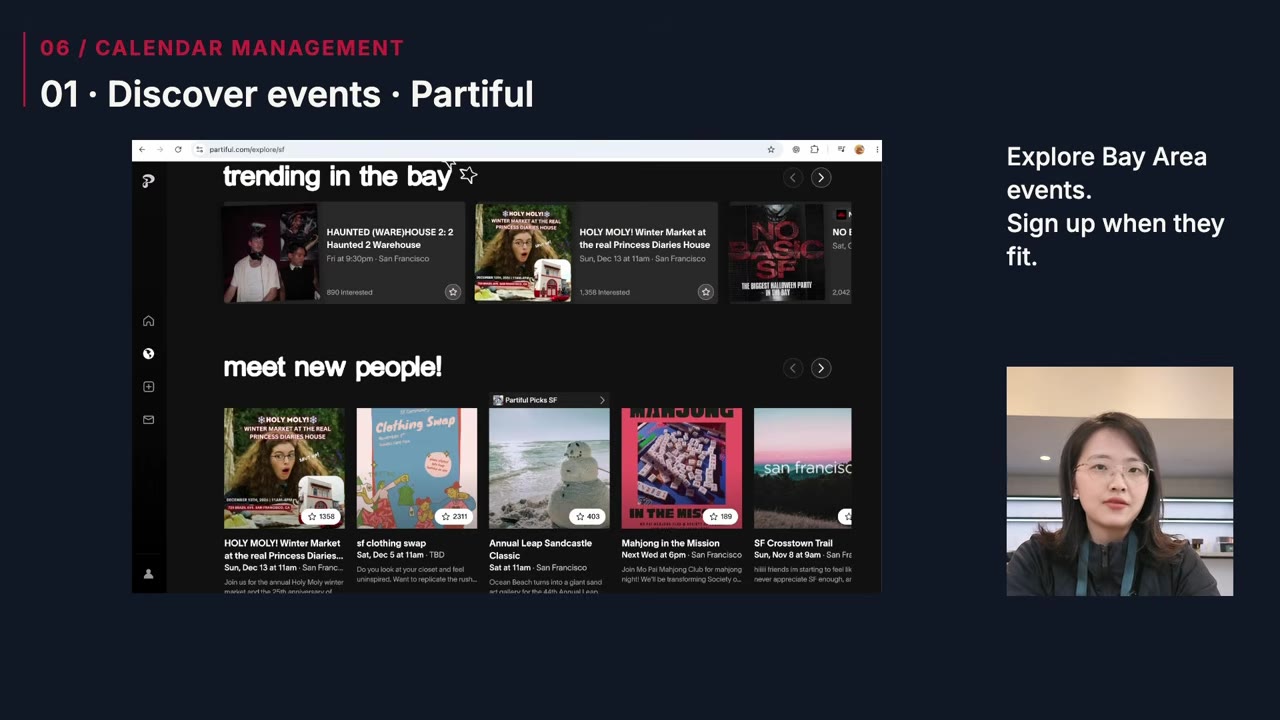Viewport: 1280px width, 720px height.
Task: Click the '890 Interested' count text
Action: [x=349, y=293]
